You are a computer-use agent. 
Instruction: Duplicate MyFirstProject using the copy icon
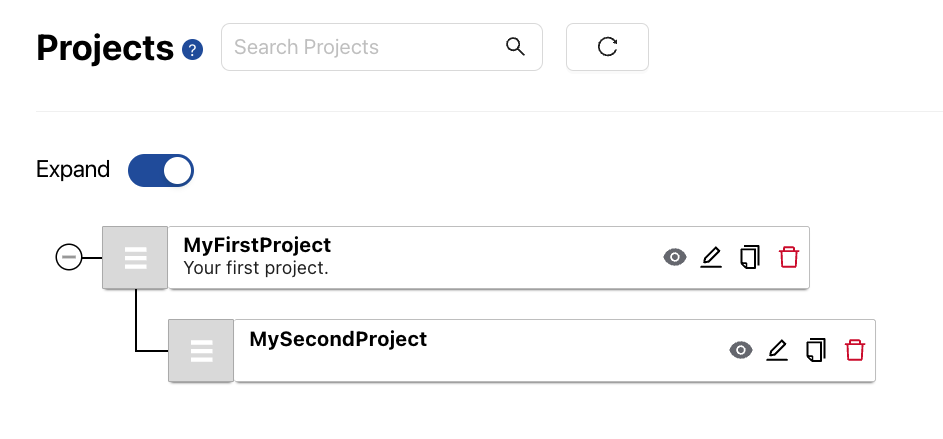coord(749,257)
